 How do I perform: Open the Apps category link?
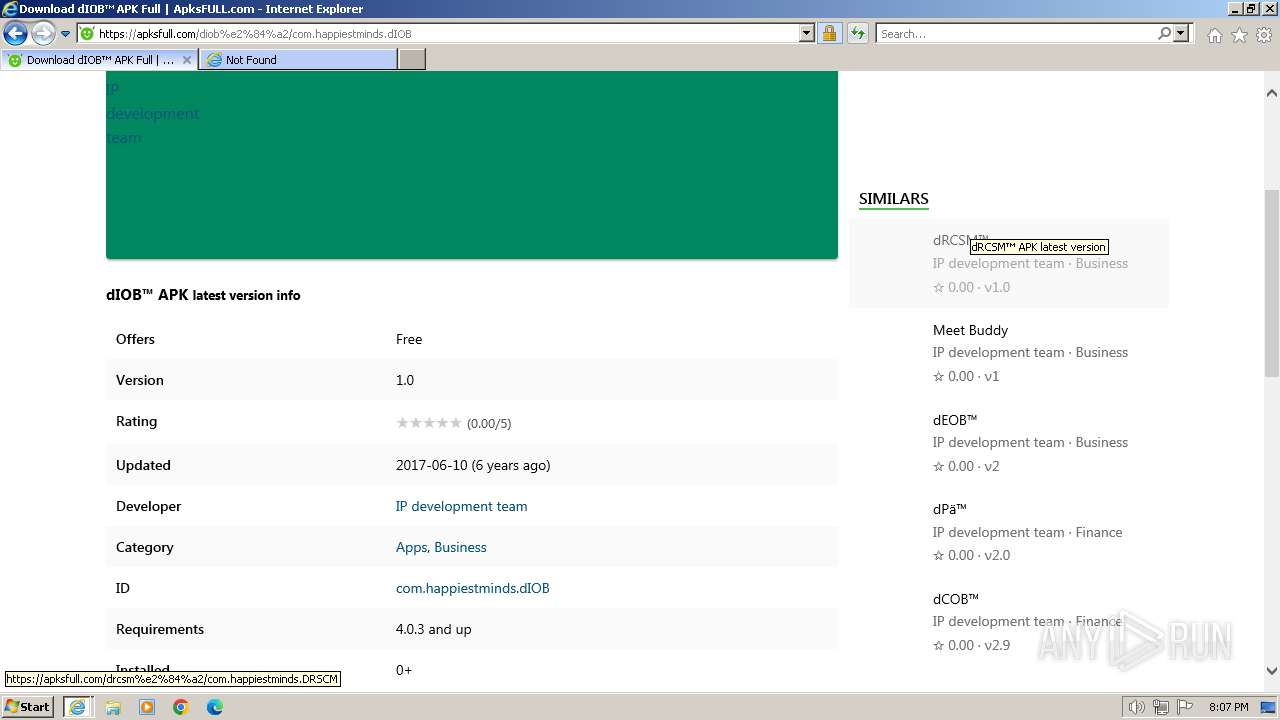click(412, 547)
